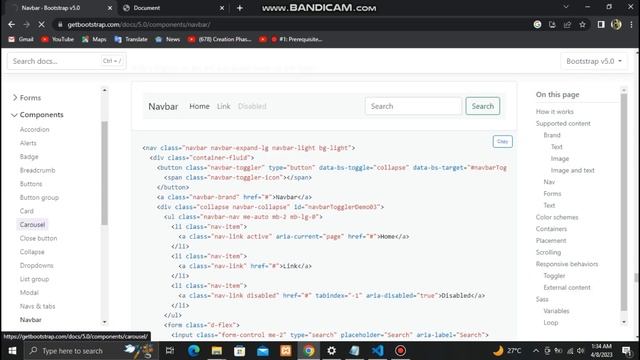The height and width of the screenshot is (360, 640).
Task: Open the Translate bookmark
Action: 131,39
